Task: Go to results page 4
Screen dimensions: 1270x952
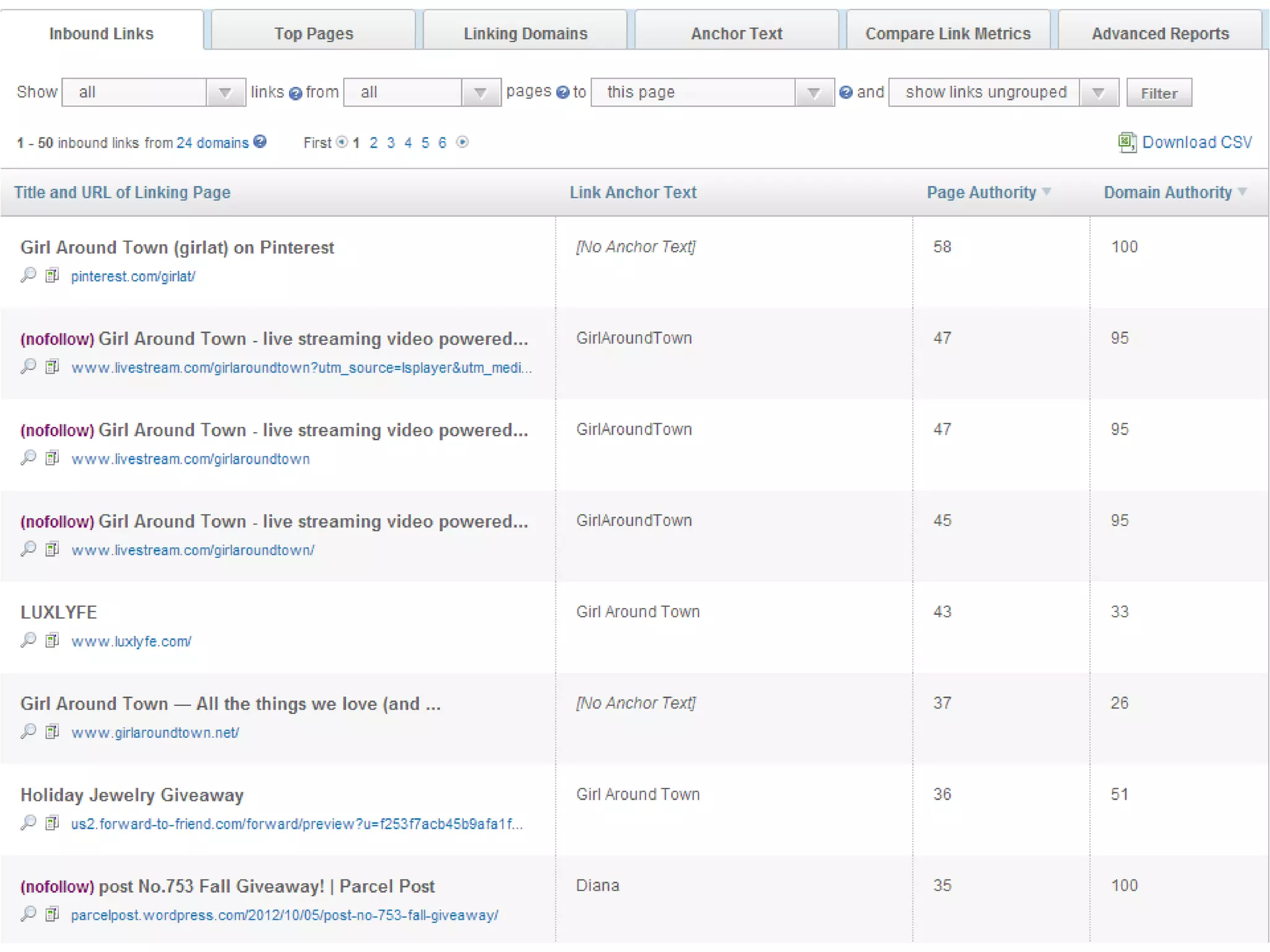Action: (x=408, y=143)
